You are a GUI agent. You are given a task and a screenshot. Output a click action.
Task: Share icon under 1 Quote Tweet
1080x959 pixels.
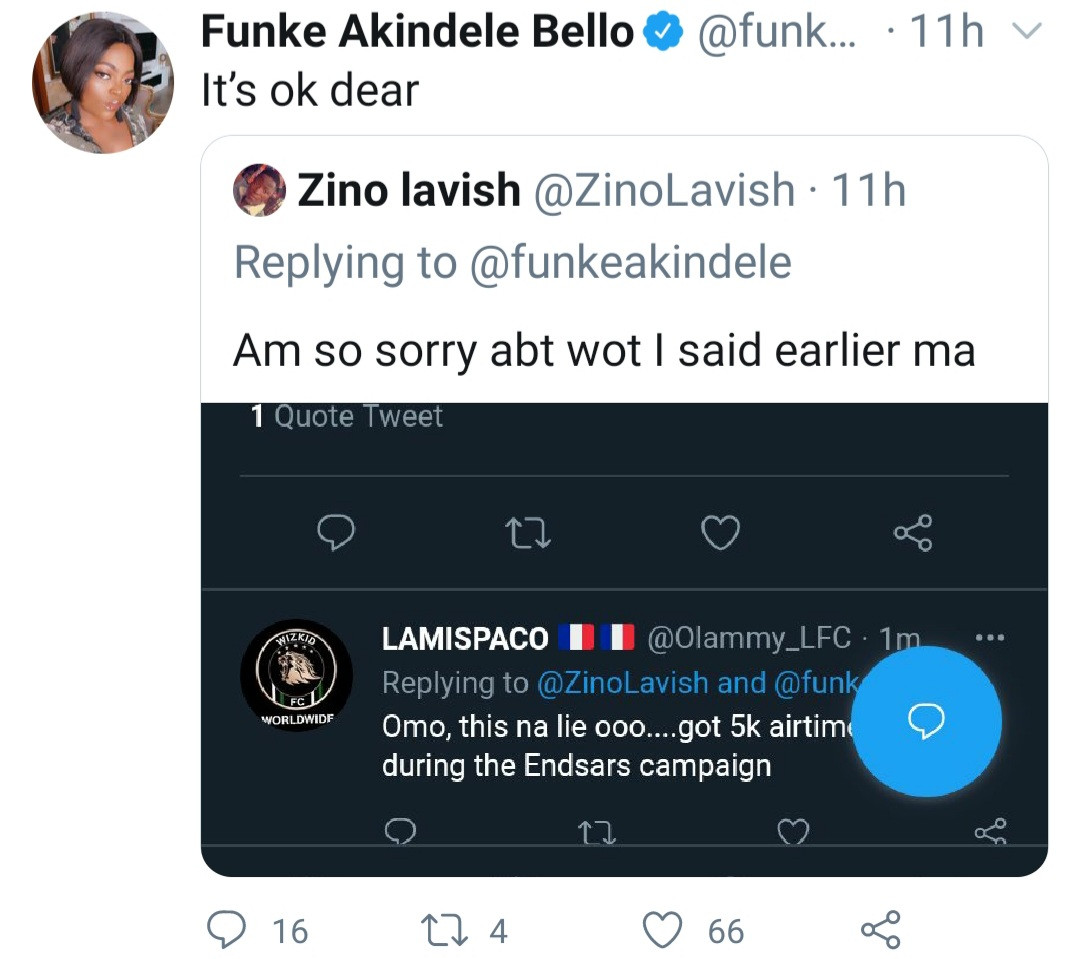coord(913,534)
